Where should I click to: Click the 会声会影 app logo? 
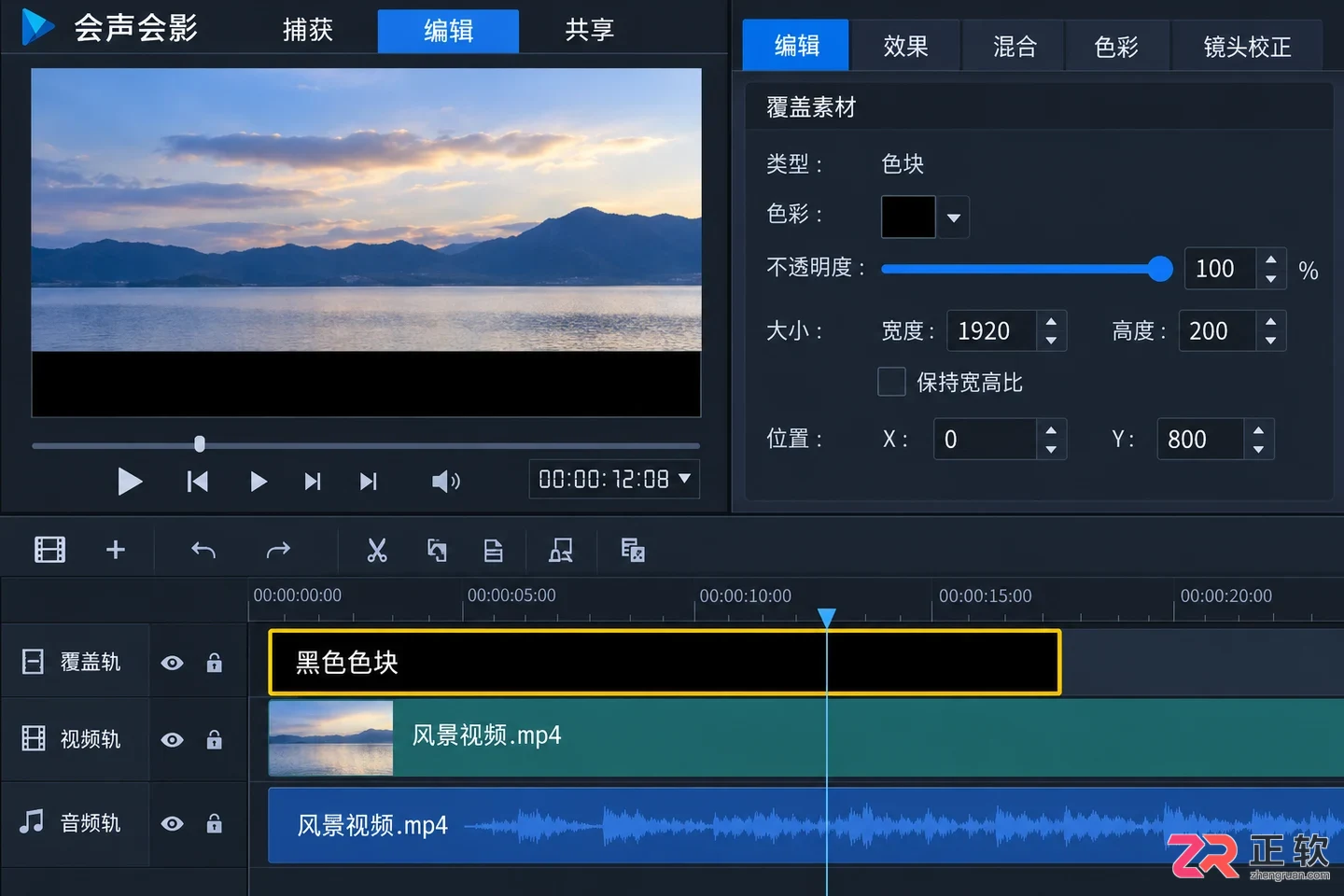tap(37, 27)
